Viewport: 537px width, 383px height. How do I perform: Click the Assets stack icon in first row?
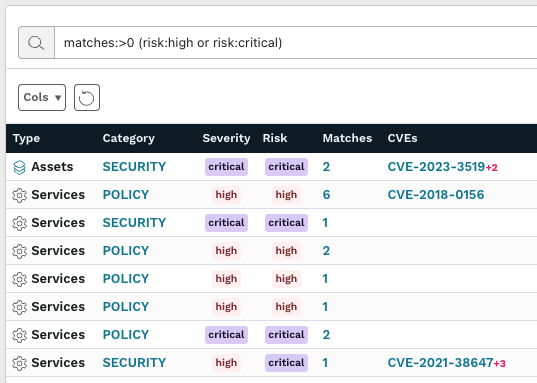19,167
